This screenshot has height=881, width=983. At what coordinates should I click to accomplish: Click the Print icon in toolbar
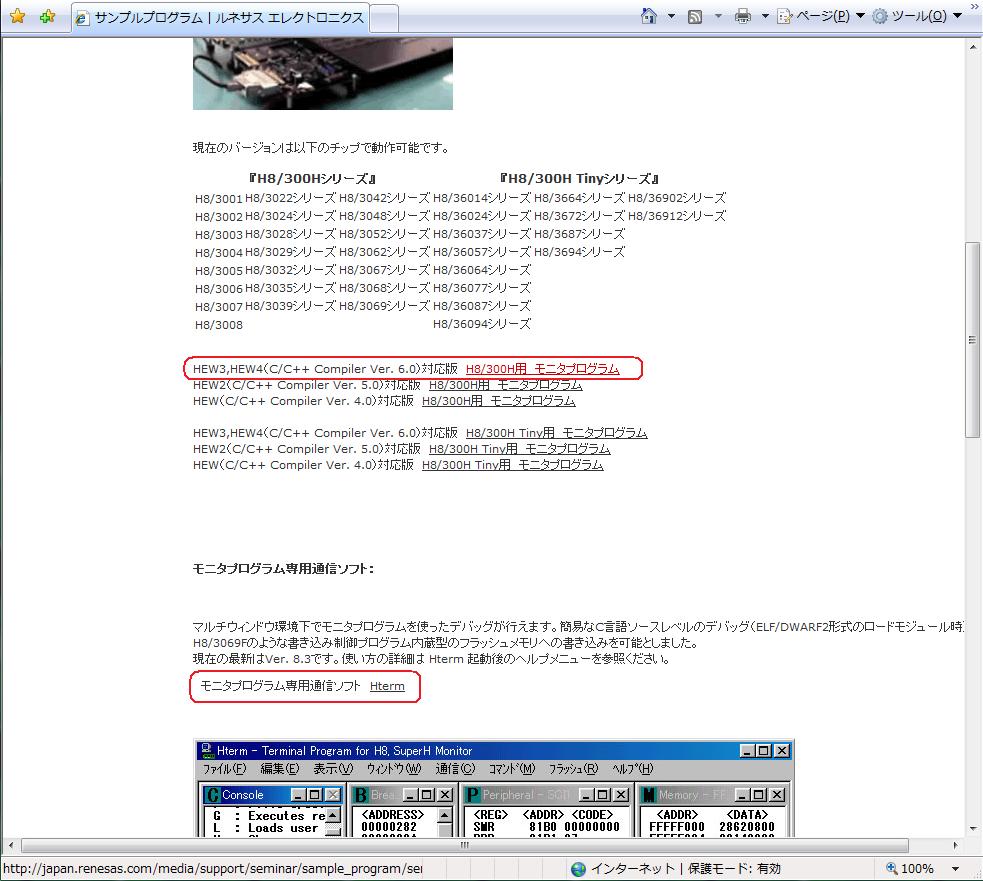[743, 16]
